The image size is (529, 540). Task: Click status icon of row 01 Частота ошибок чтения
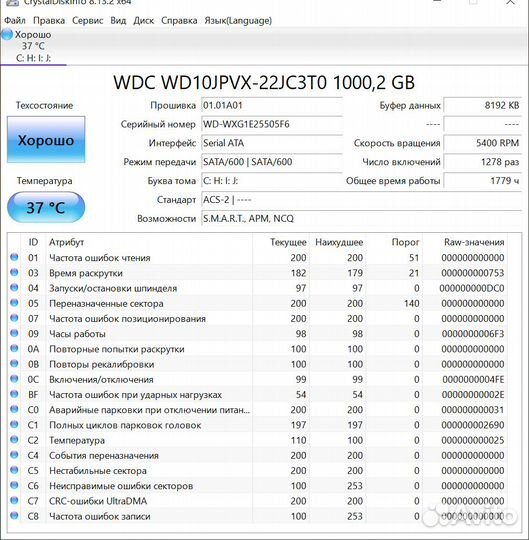(14, 257)
